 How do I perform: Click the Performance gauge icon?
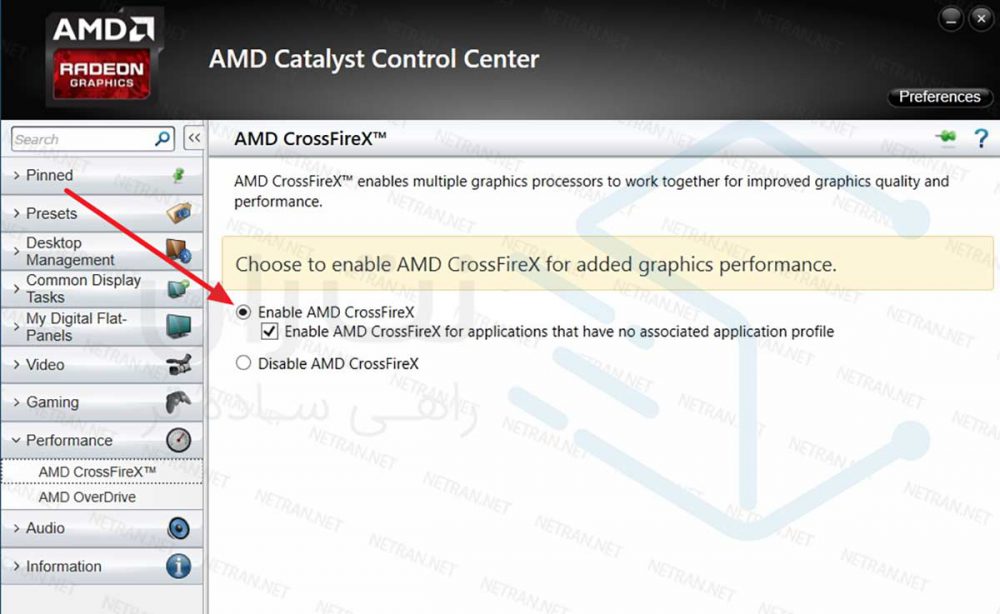click(178, 440)
